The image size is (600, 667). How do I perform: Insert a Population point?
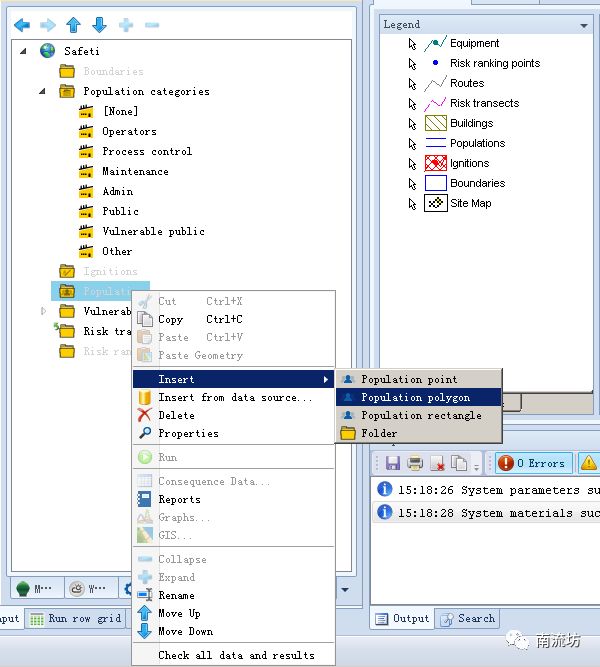419,379
